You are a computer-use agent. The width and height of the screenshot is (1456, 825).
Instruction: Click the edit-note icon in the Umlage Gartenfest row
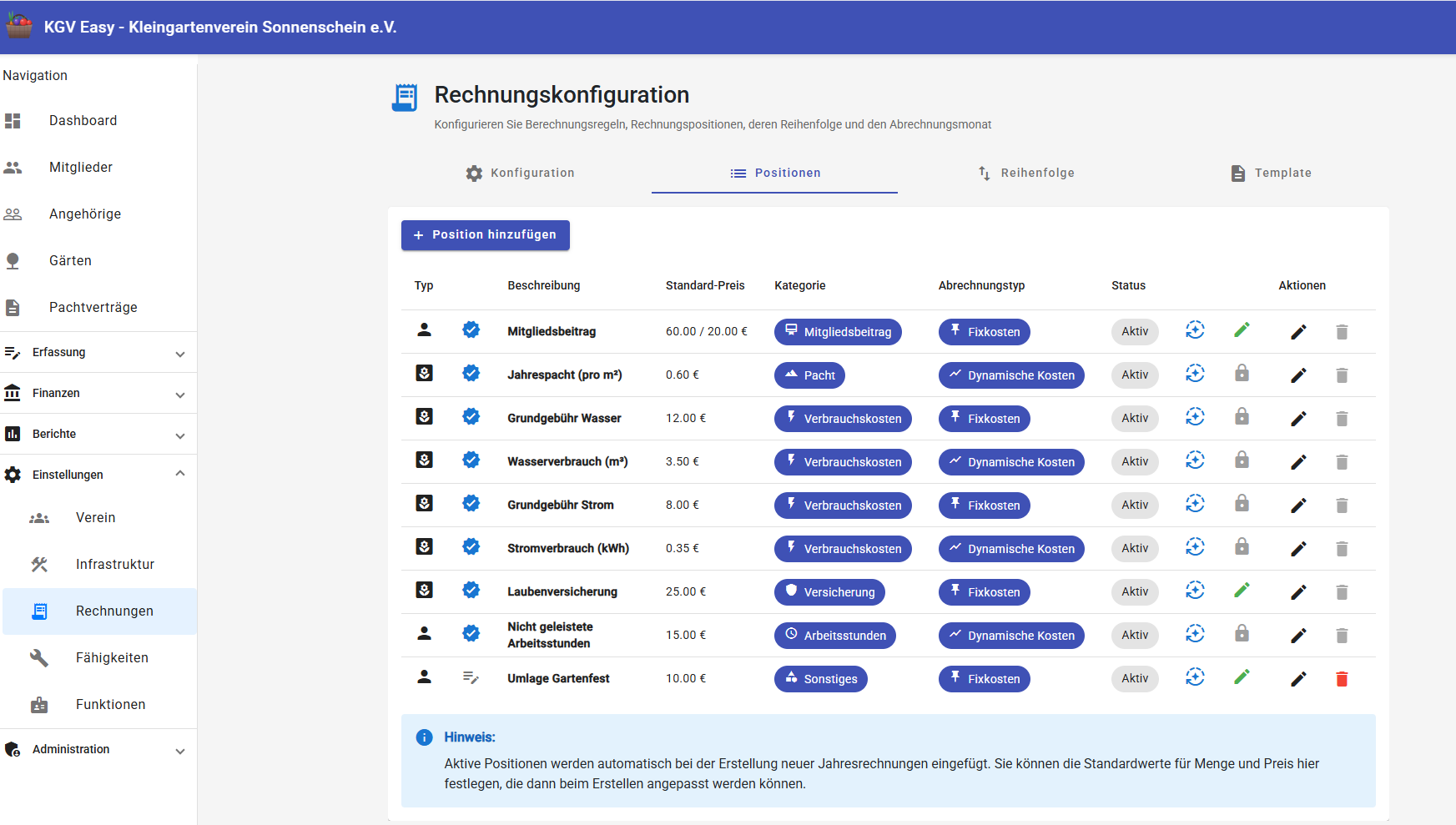[x=471, y=677]
